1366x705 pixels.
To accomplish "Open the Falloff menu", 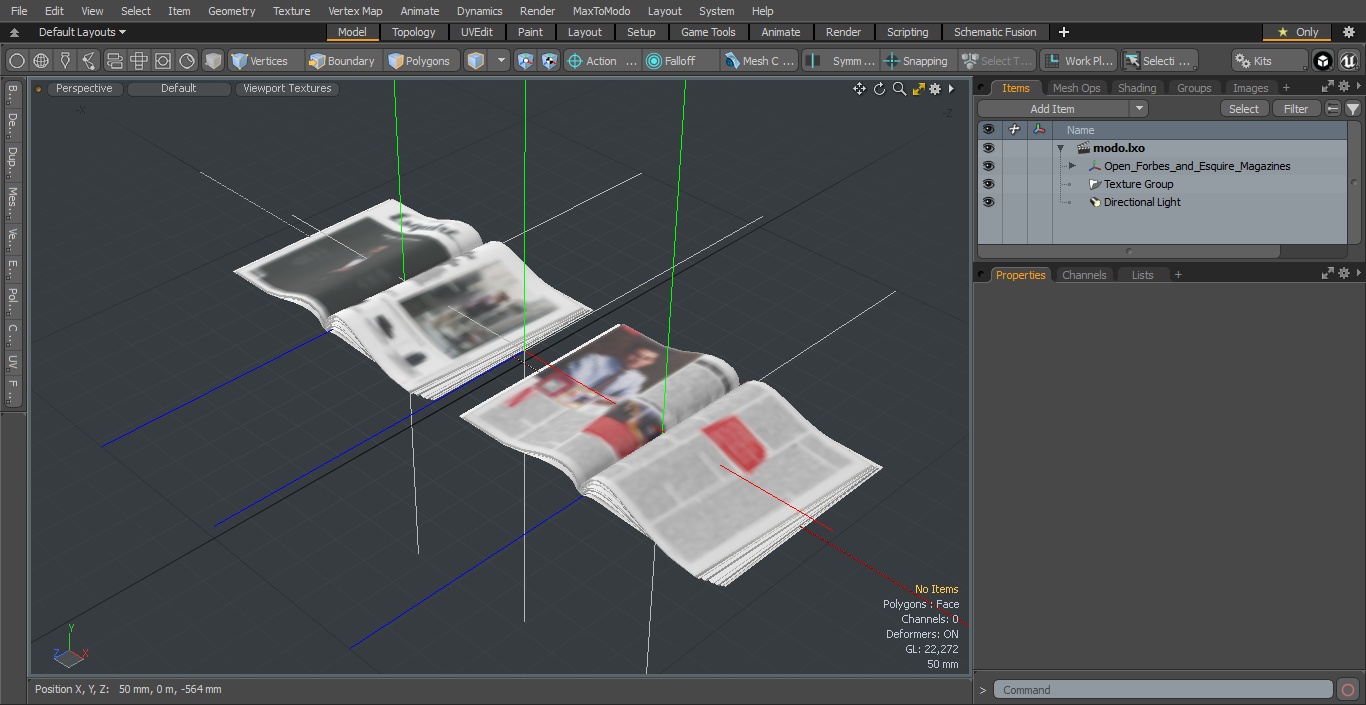I will click(x=681, y=61).
